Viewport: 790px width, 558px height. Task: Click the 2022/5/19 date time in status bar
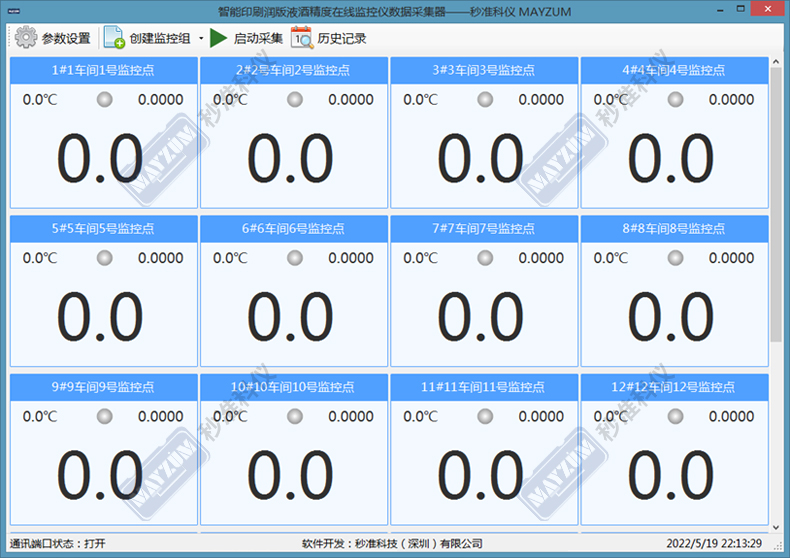(714, 544)
